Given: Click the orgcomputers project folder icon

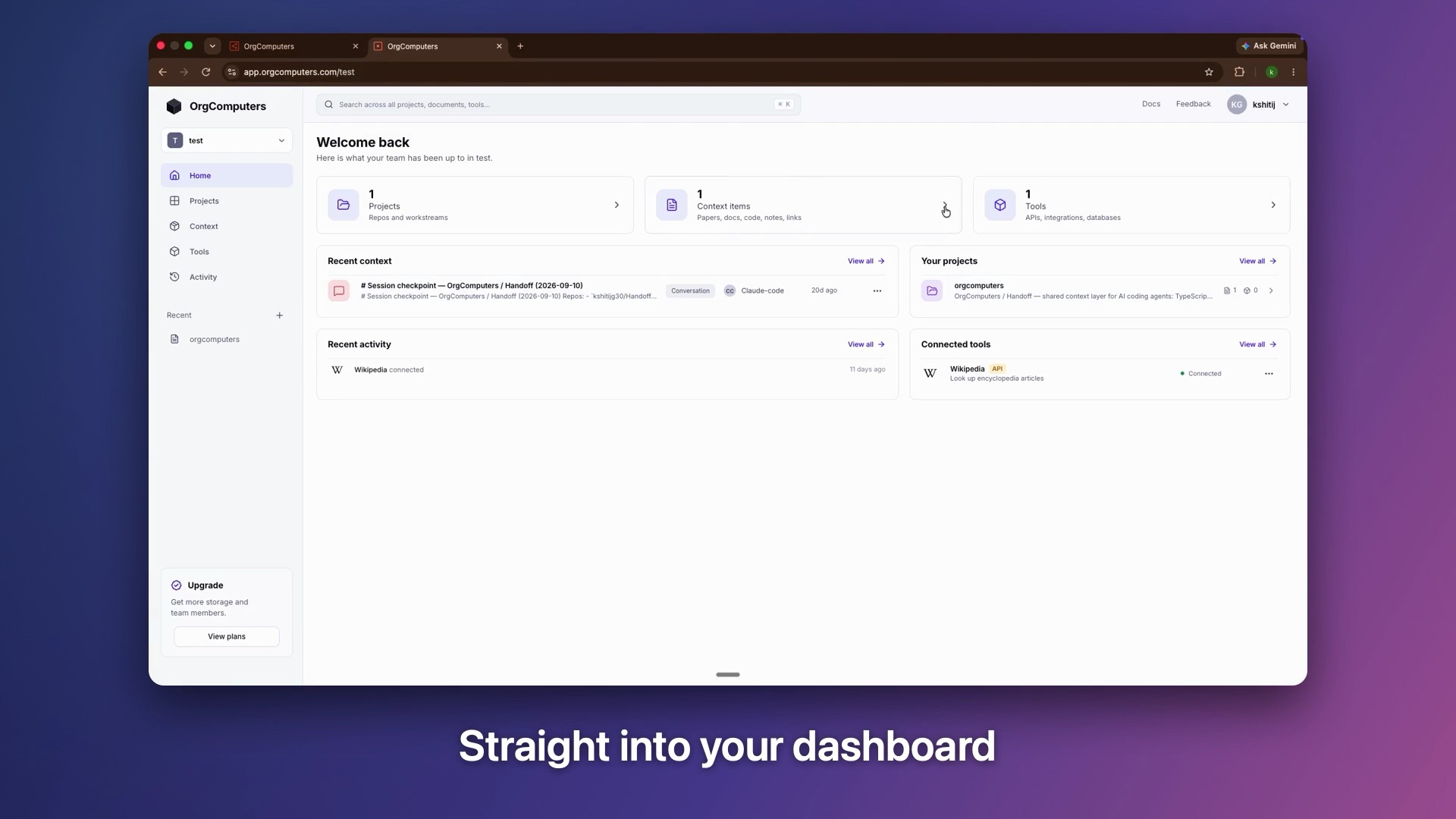Looking at the screenshot, I should click(x=932, y=290).
